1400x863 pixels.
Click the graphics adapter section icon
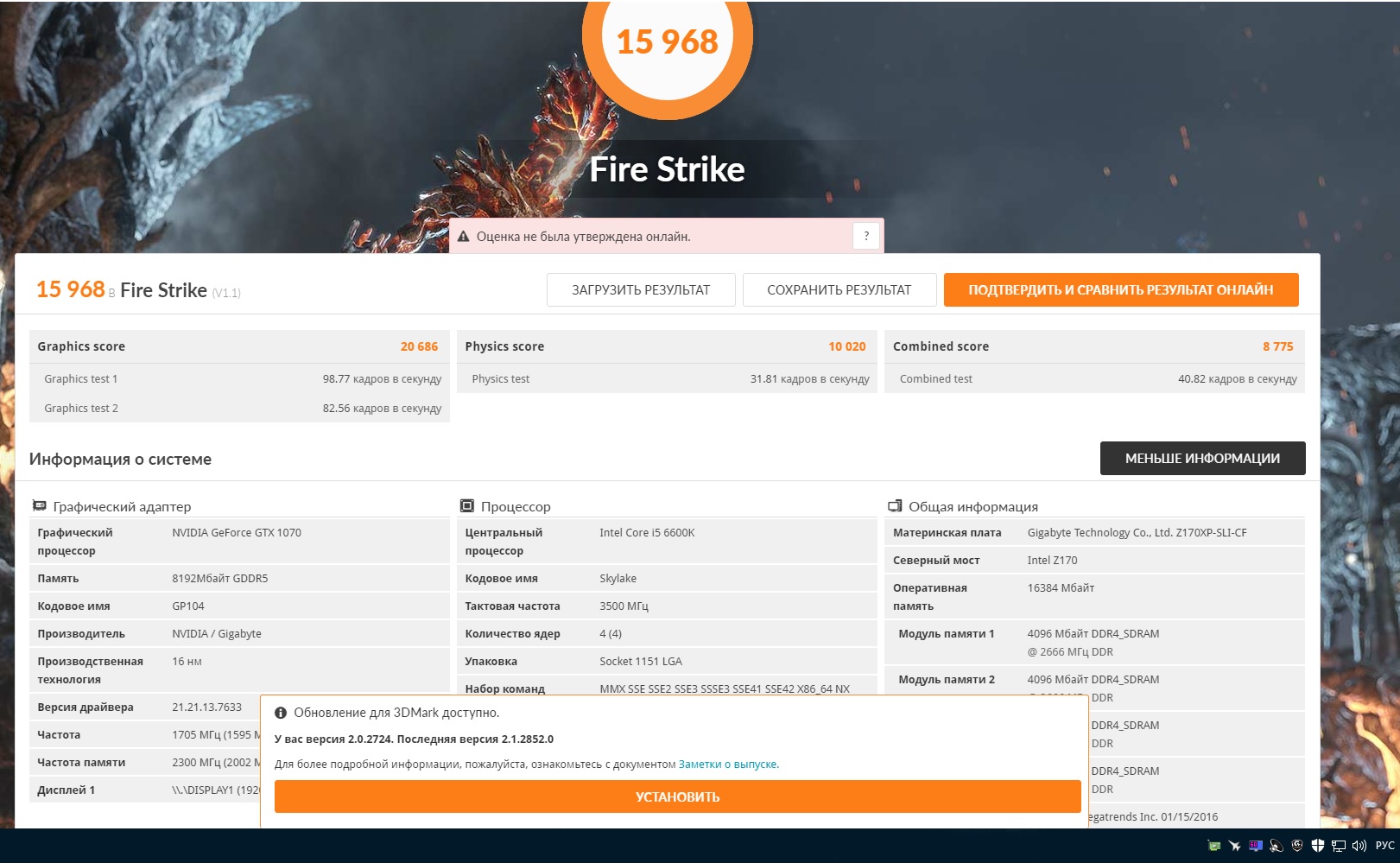pyautogui.click(x=39, y=506)
